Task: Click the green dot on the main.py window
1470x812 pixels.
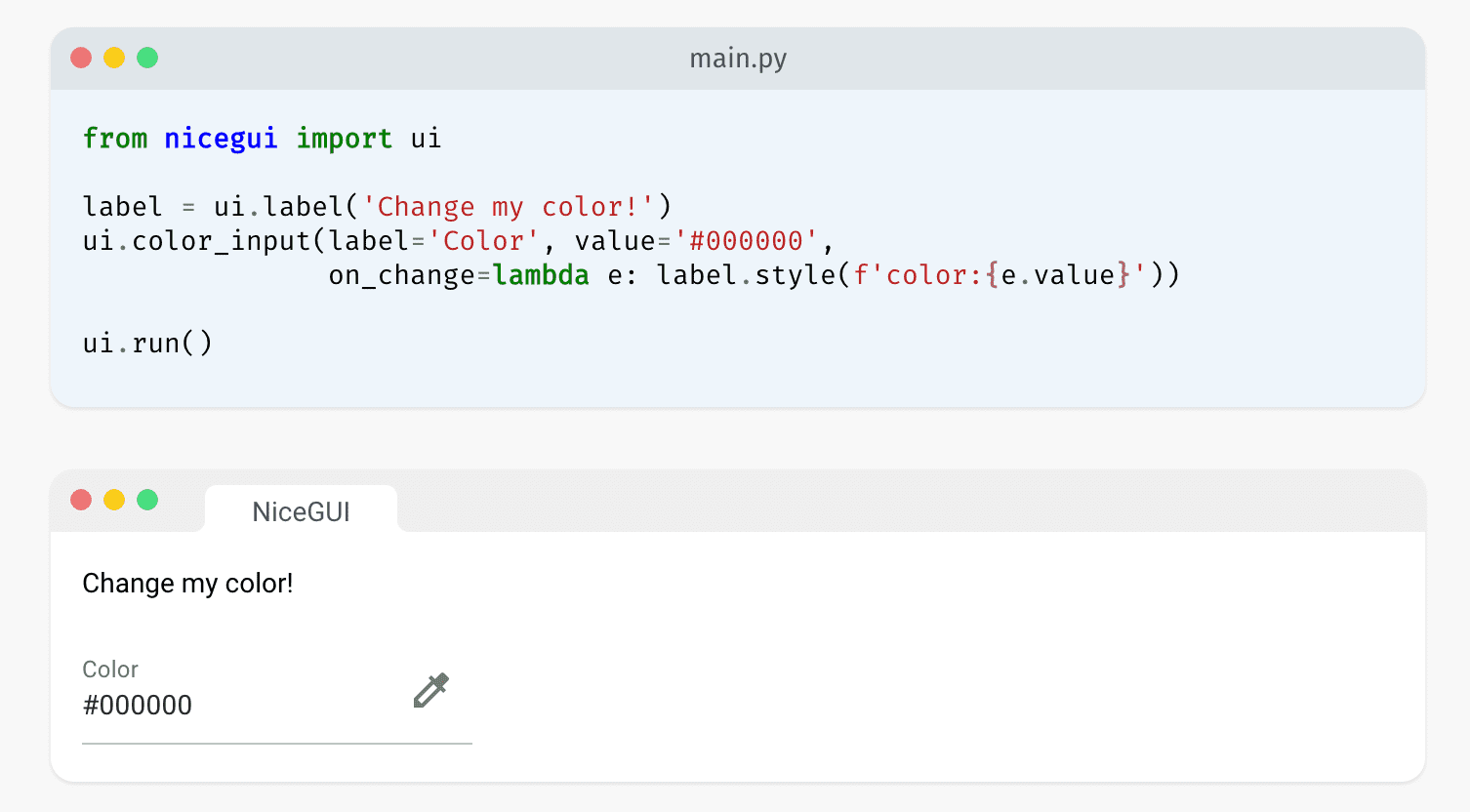Action: 147,58
